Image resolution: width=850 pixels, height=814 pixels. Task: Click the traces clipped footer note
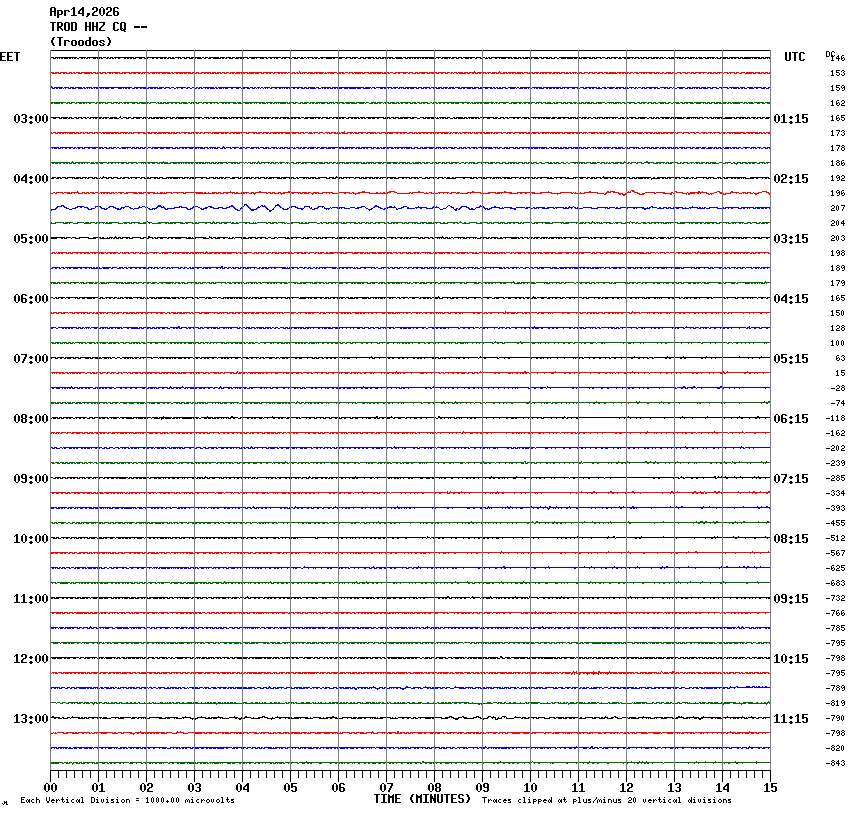click(x=606, y=800)
